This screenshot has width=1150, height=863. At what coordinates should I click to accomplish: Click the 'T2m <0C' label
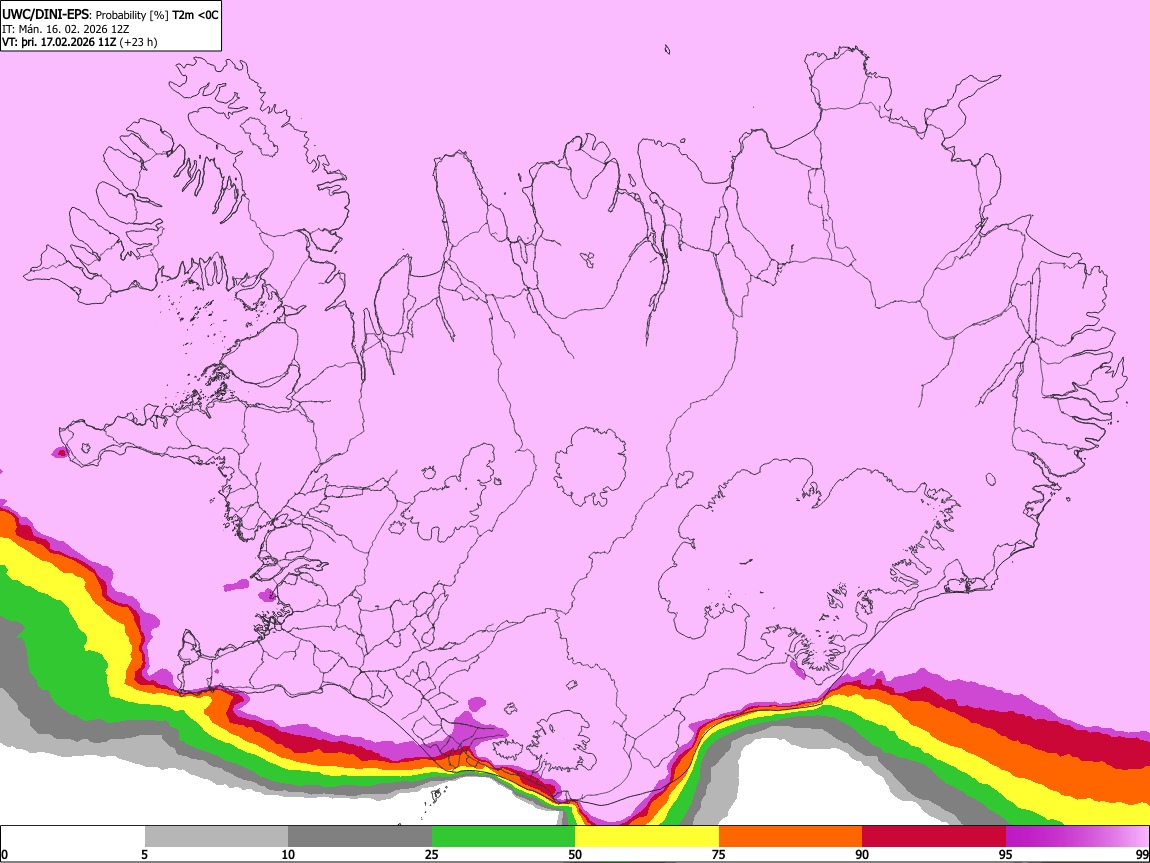[x=195, y=15]
